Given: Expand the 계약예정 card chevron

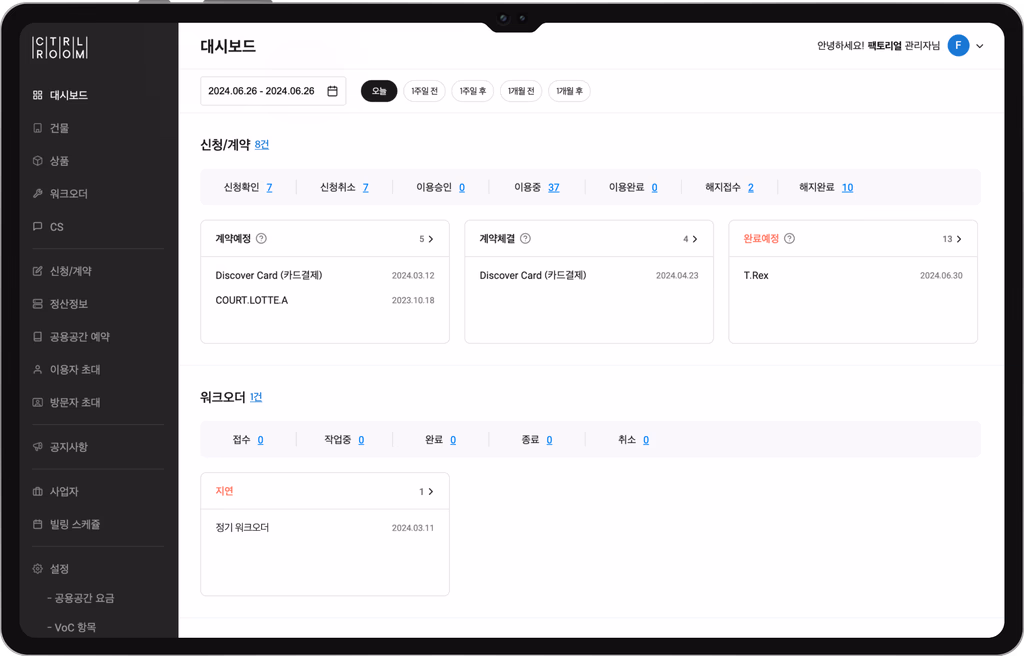Looking at the screenshot, I should [x=430, y=239].
